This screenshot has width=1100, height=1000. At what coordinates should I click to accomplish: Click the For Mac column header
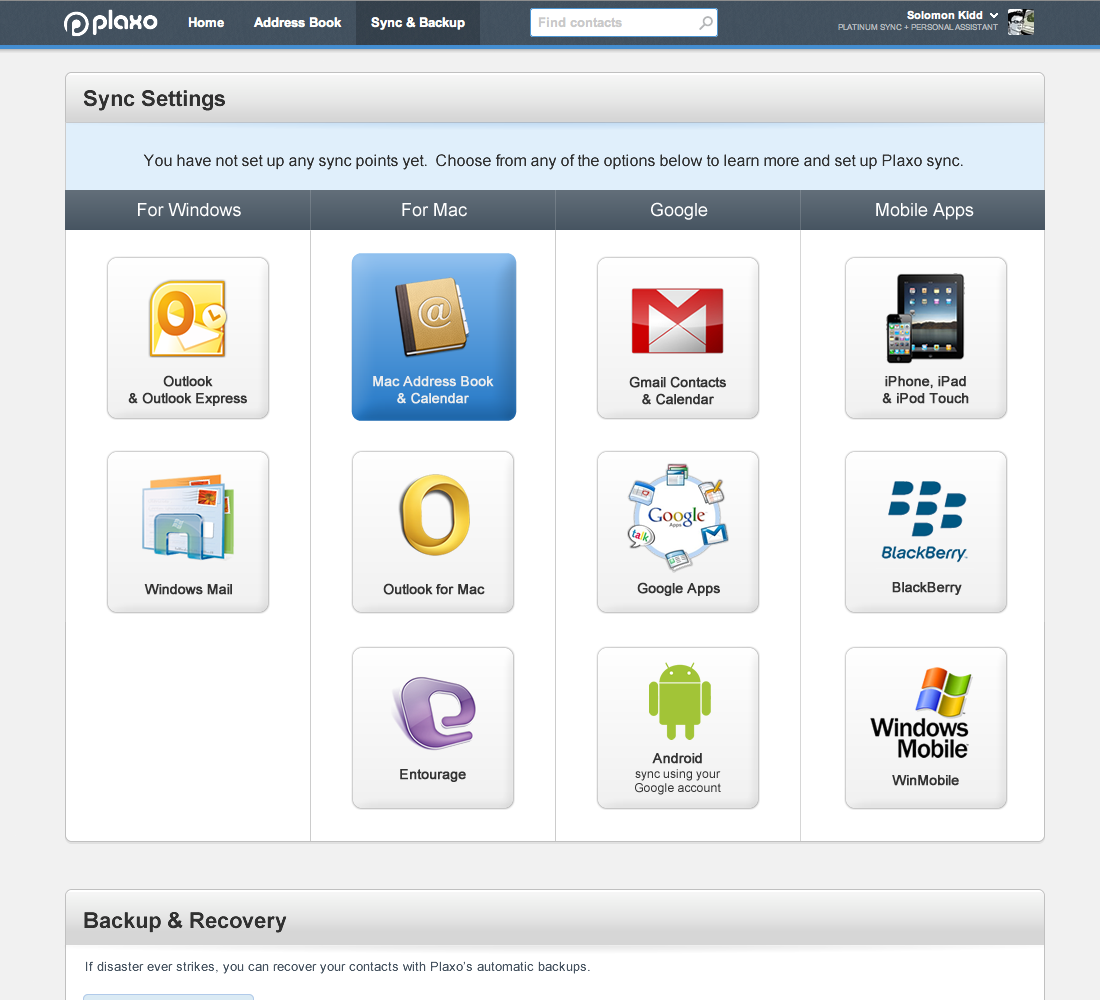click(x=434, y=210)
